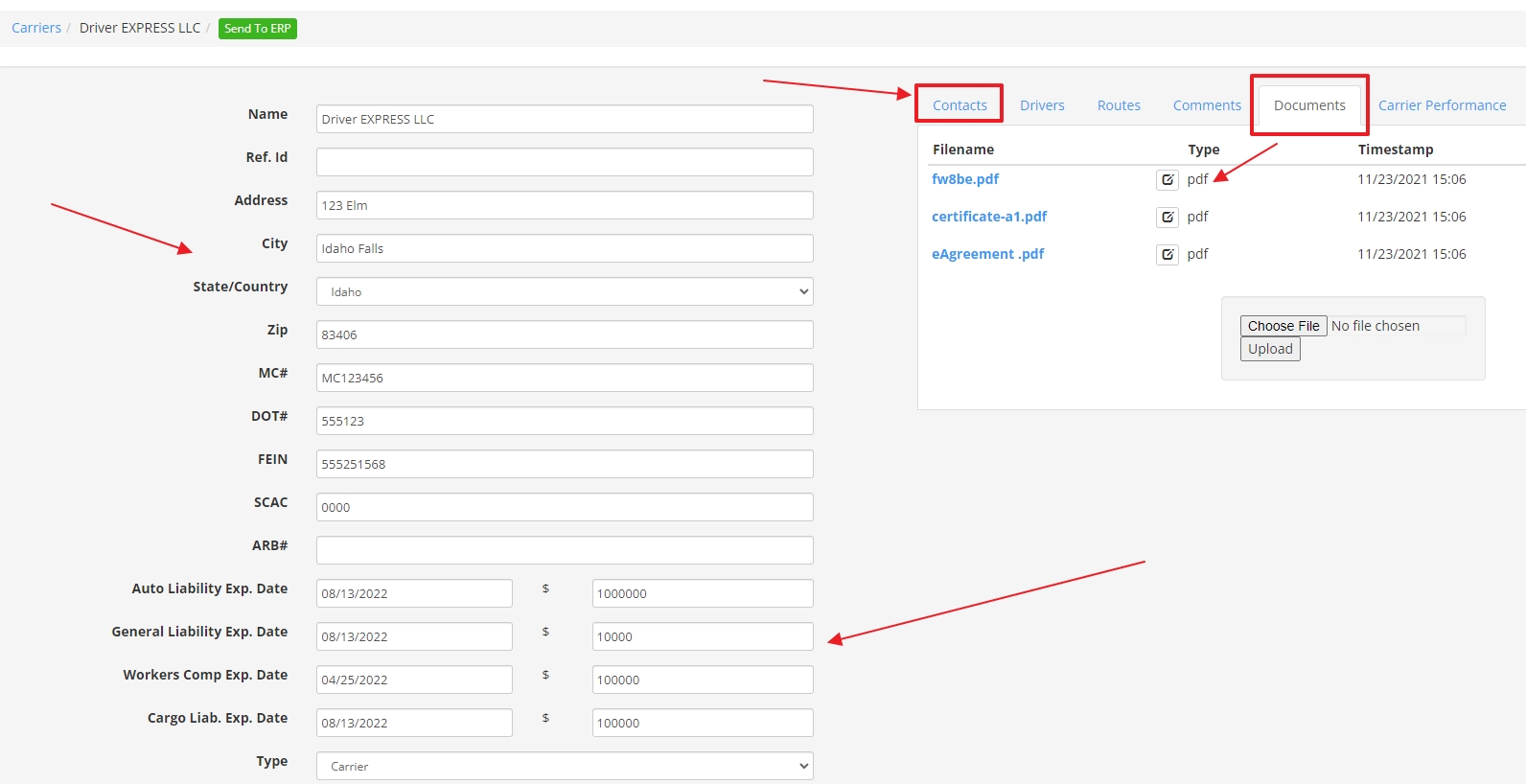Click the Upload button
Viewport: 1526px width, 784px height.
tap(1270, 350)
